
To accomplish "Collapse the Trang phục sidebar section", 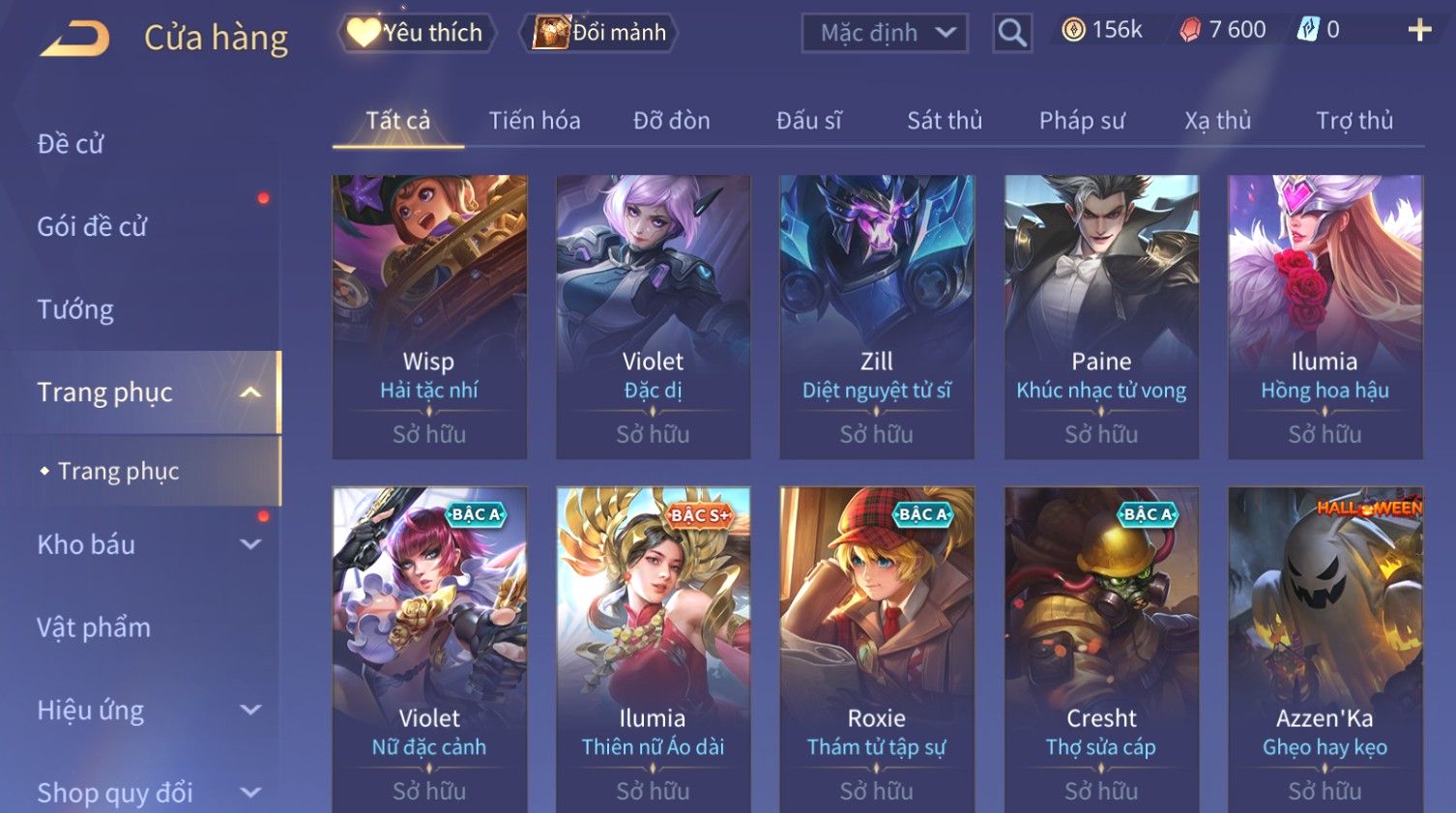I will pyautogui.click(x=250, y=392).
